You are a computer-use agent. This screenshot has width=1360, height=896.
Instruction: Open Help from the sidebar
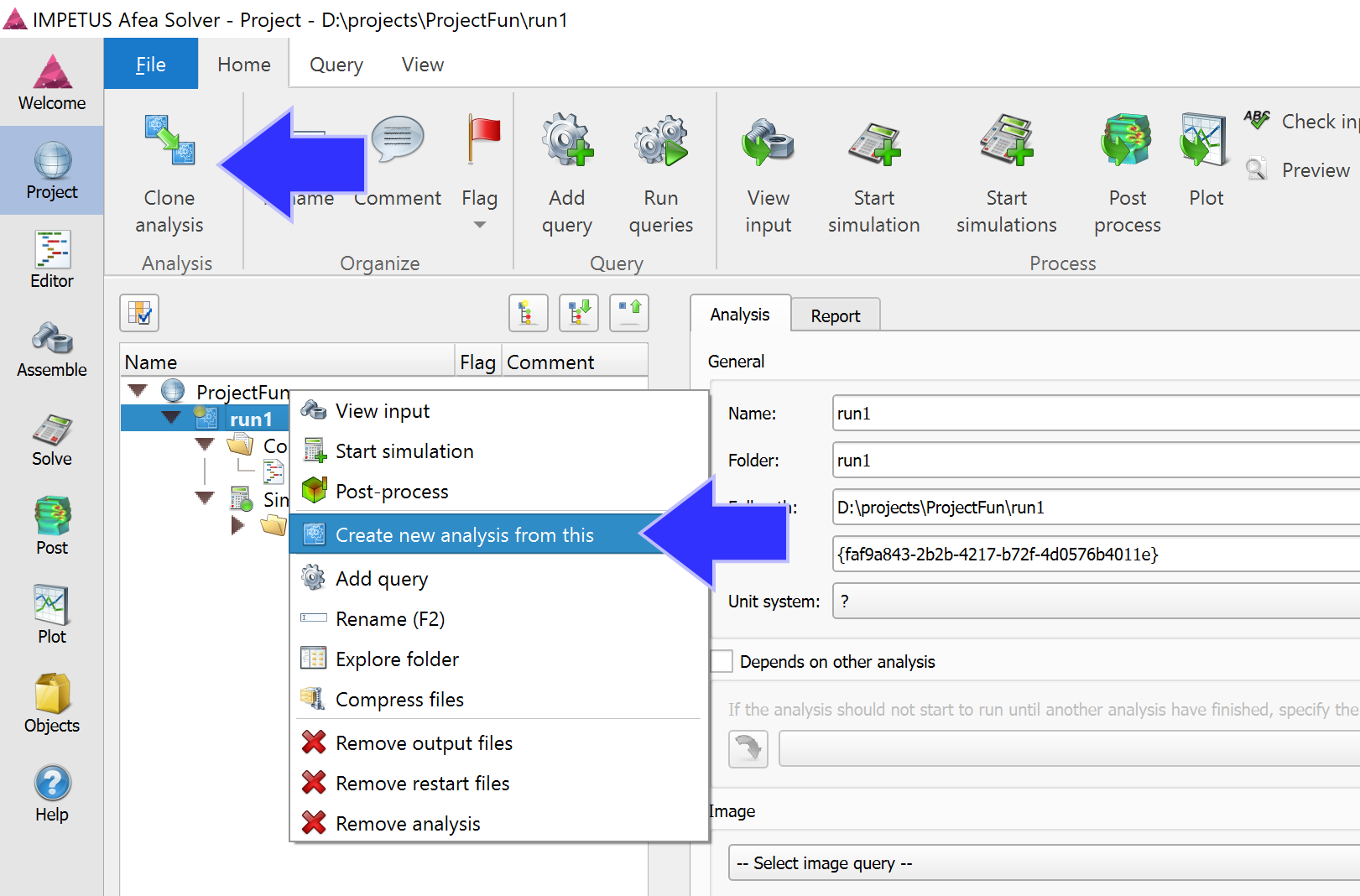pos(52,794)
